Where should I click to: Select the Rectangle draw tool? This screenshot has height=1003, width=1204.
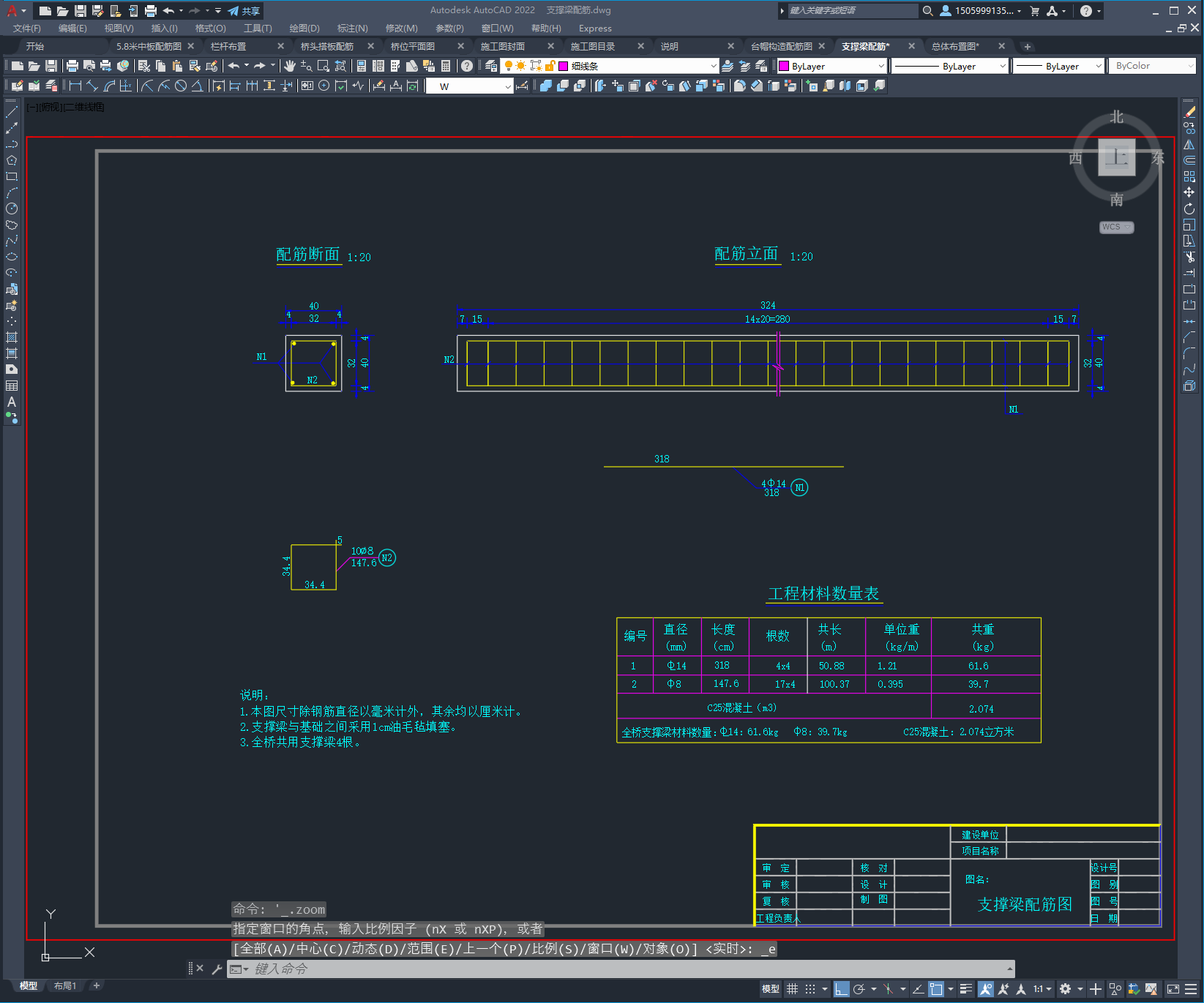point(12,176)
